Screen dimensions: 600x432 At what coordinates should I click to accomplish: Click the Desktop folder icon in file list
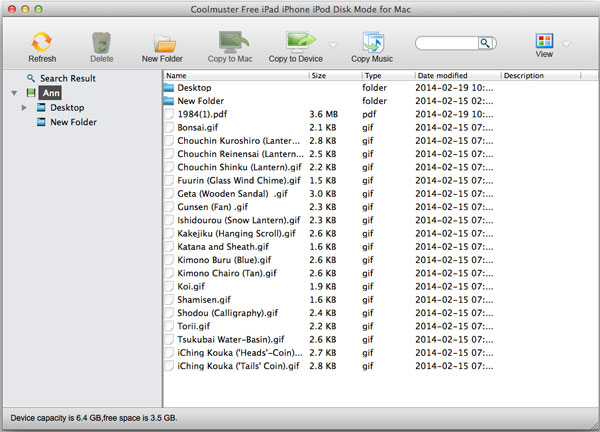pyautogui.click(x=169, y=88)
